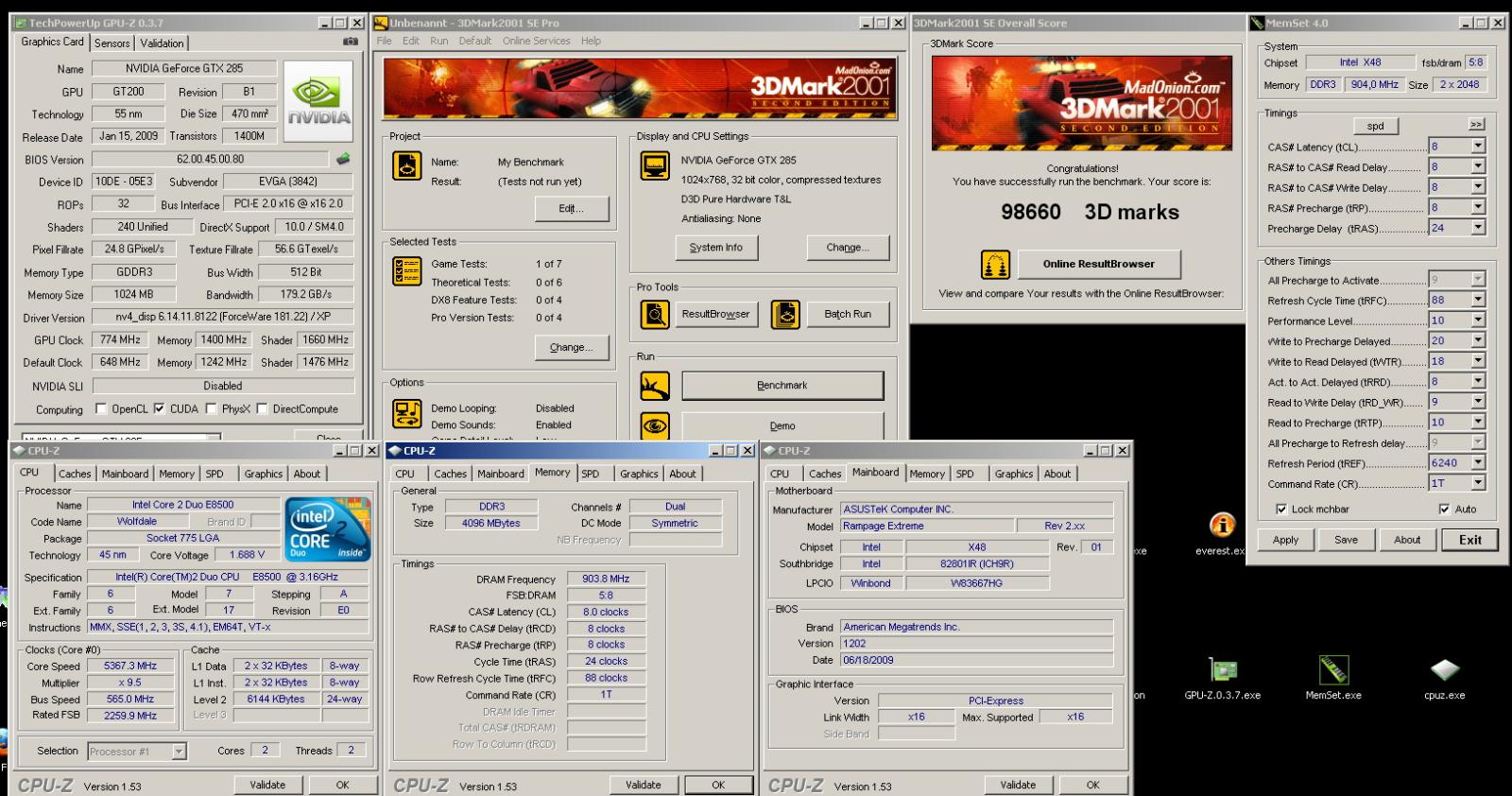Toggle the DirectCompute checkbox in GPU-Z

263,408
